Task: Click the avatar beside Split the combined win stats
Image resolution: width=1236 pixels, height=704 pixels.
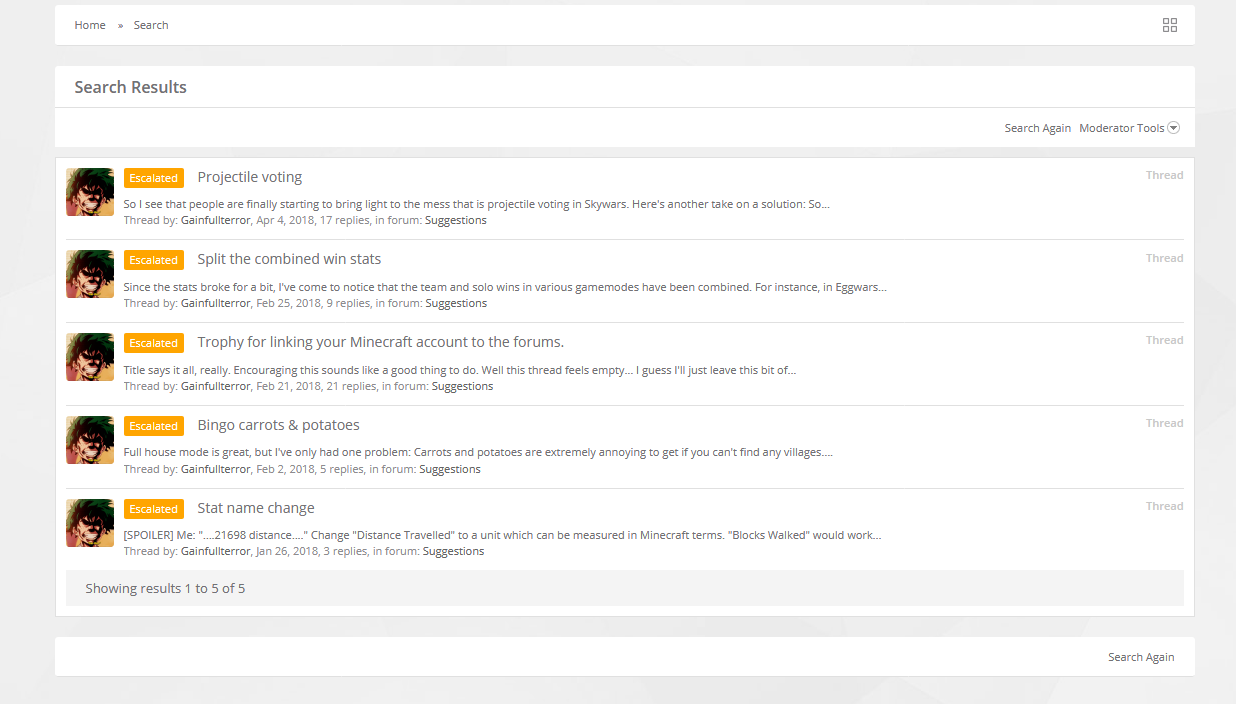Action: (x=90, y=274)
